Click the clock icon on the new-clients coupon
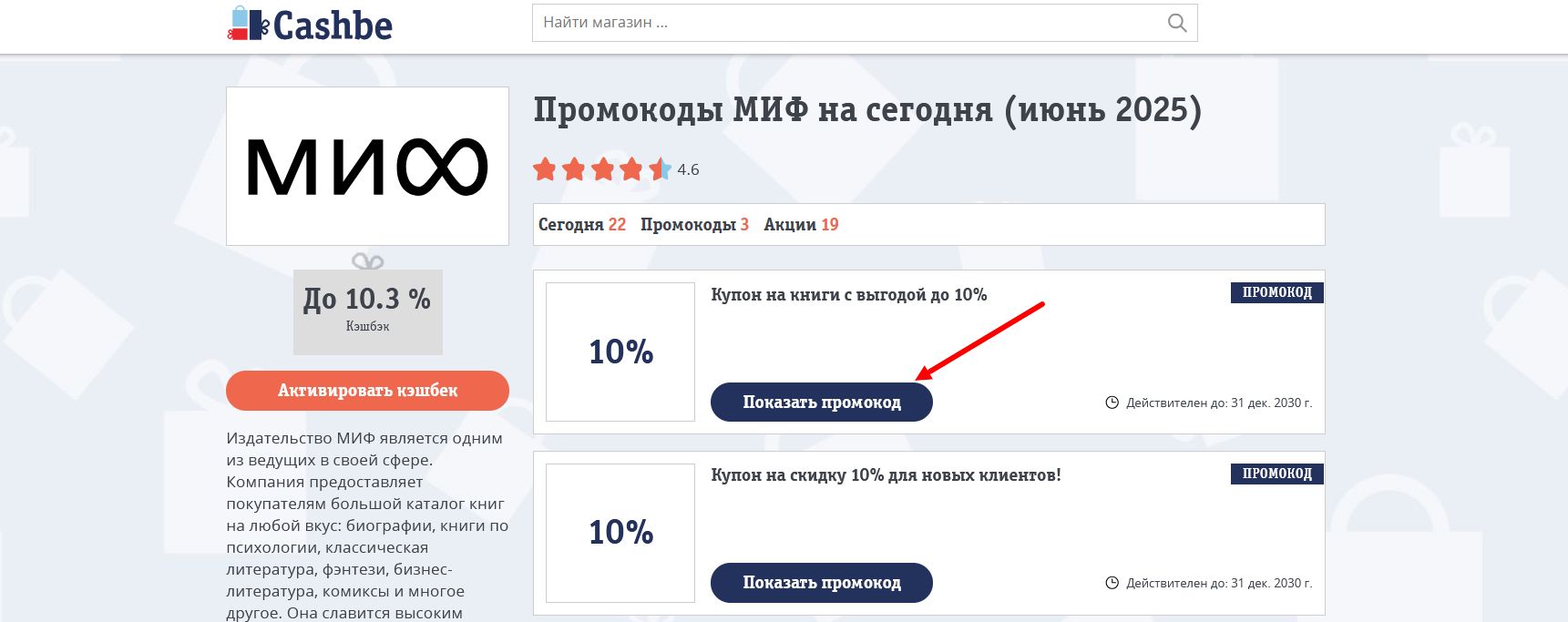This screenshot has width=1568, height=622. [x=1112, y=583]
